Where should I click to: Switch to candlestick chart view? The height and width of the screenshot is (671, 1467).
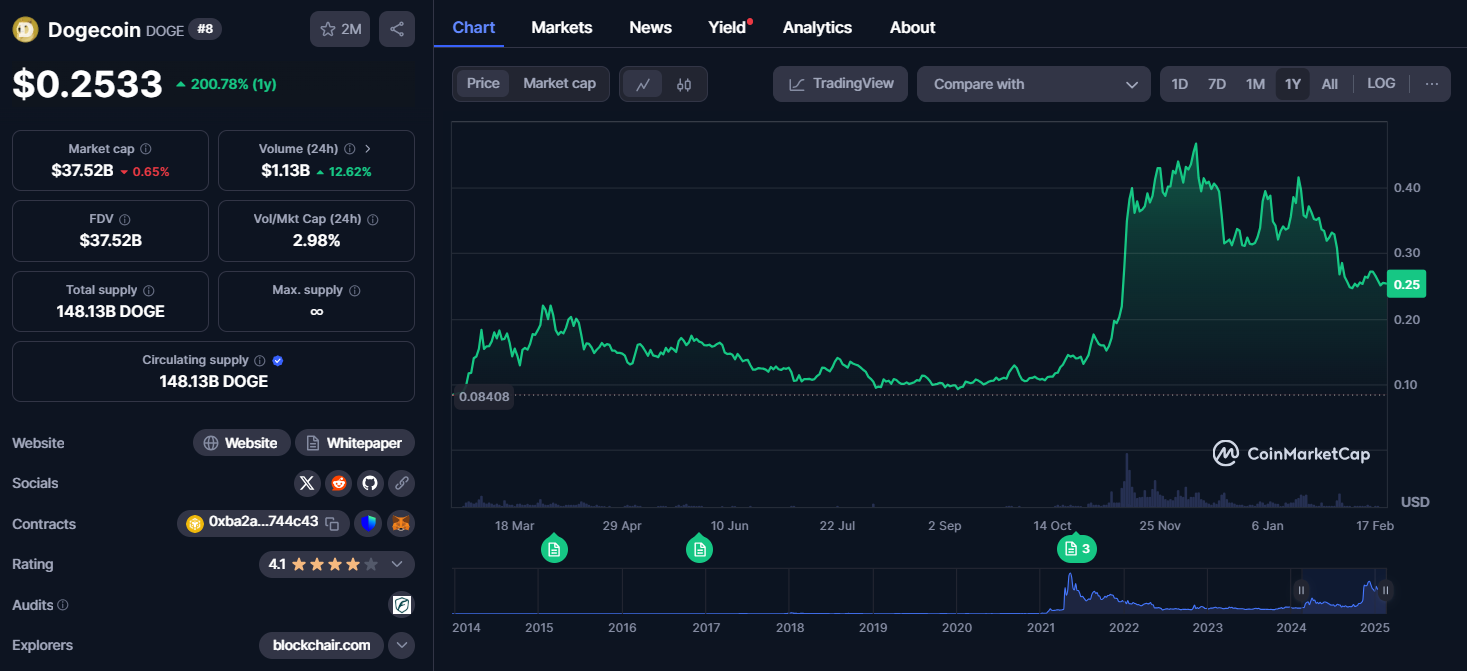coord(684,85)
